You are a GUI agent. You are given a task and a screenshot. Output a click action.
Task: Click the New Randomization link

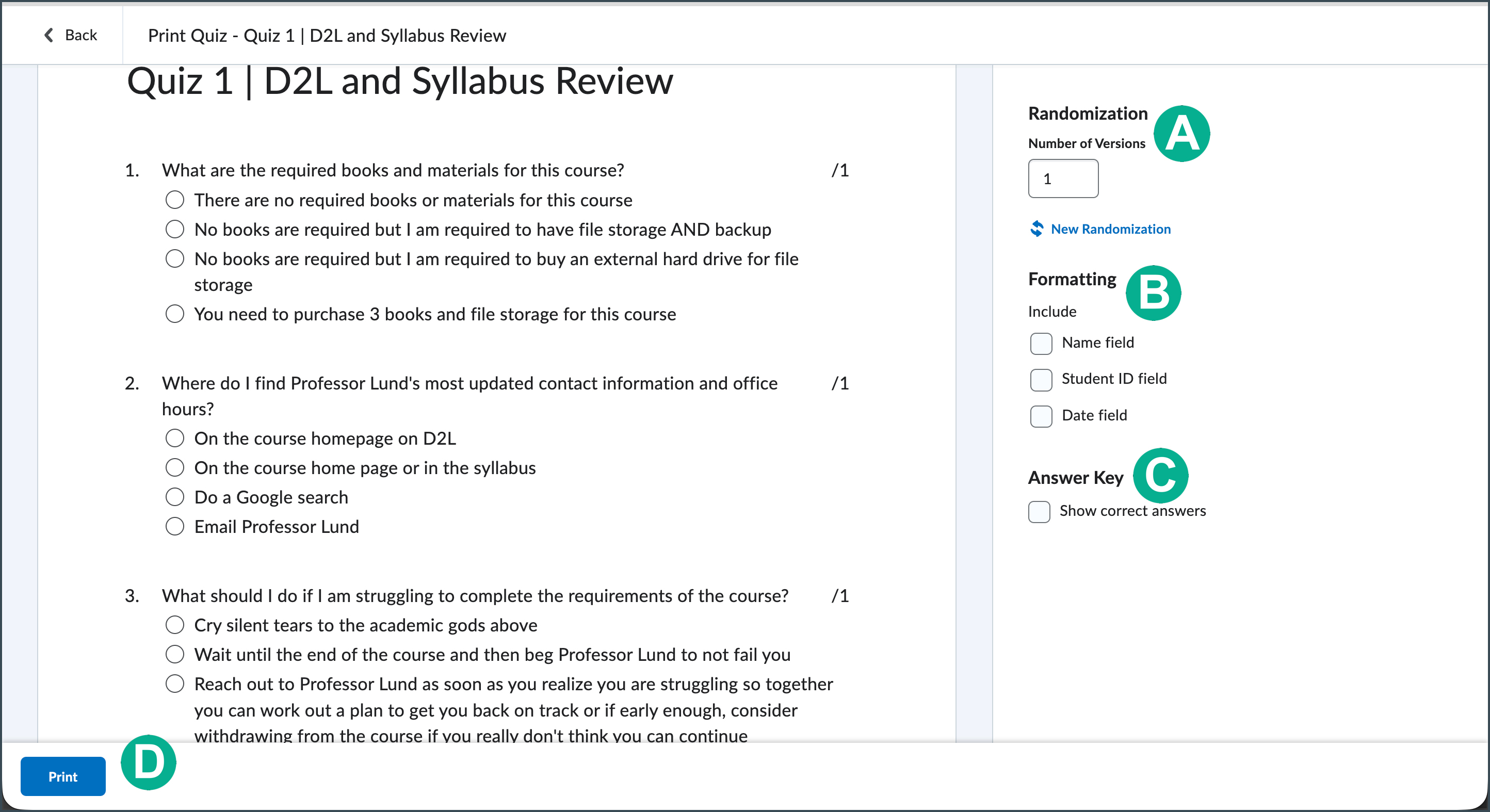(x=1111, y=229)
